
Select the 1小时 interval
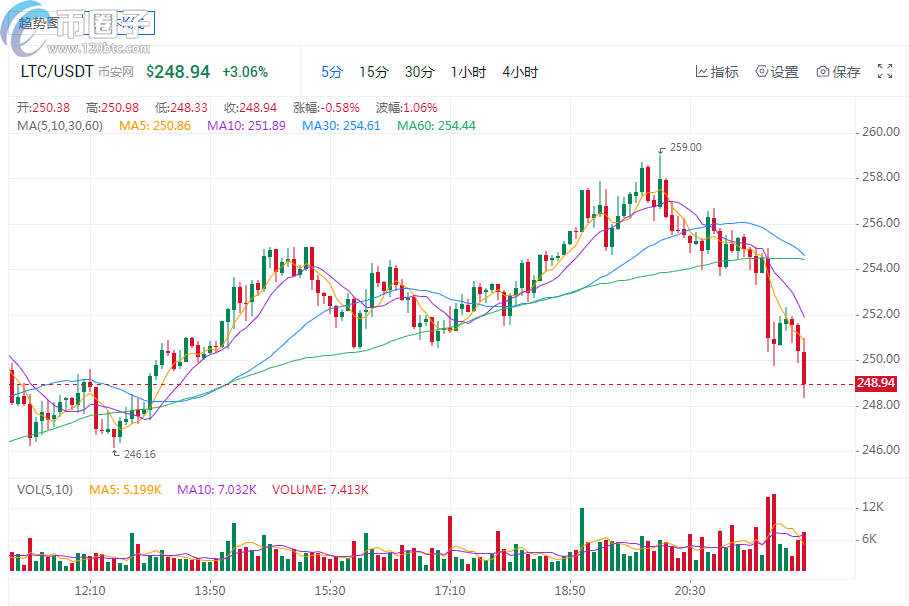pos(468,72)
